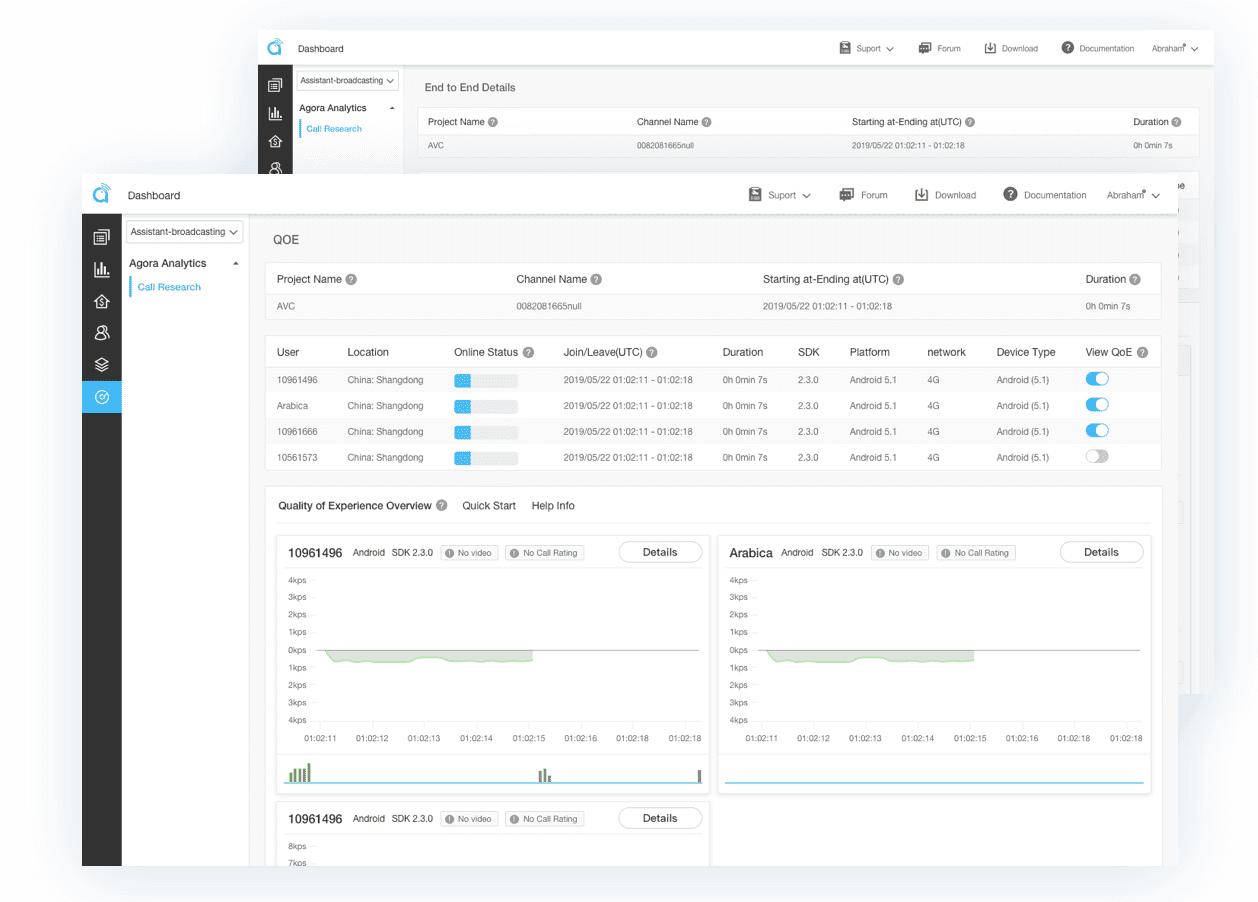The width and height of the screenshot is (1258, 902).
Task: Click Details button on Arabica chart card
Action: click(1101, 552)
